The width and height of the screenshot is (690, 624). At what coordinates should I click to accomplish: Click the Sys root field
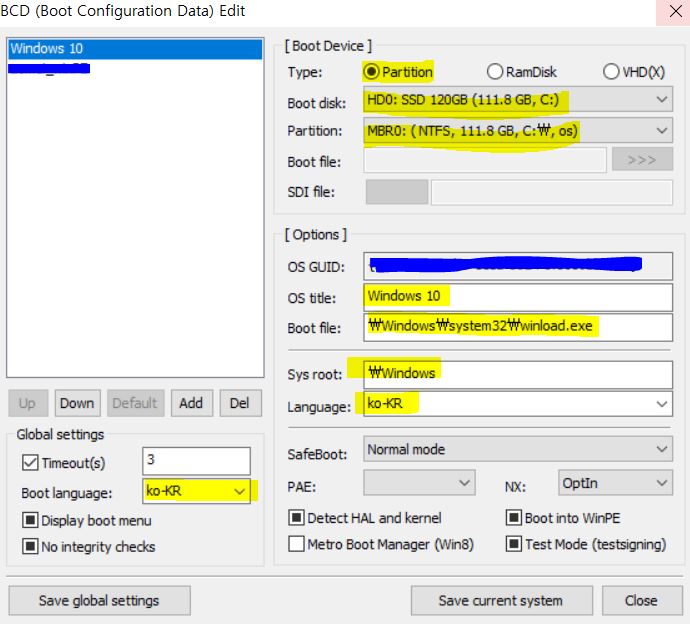point(518,374)
